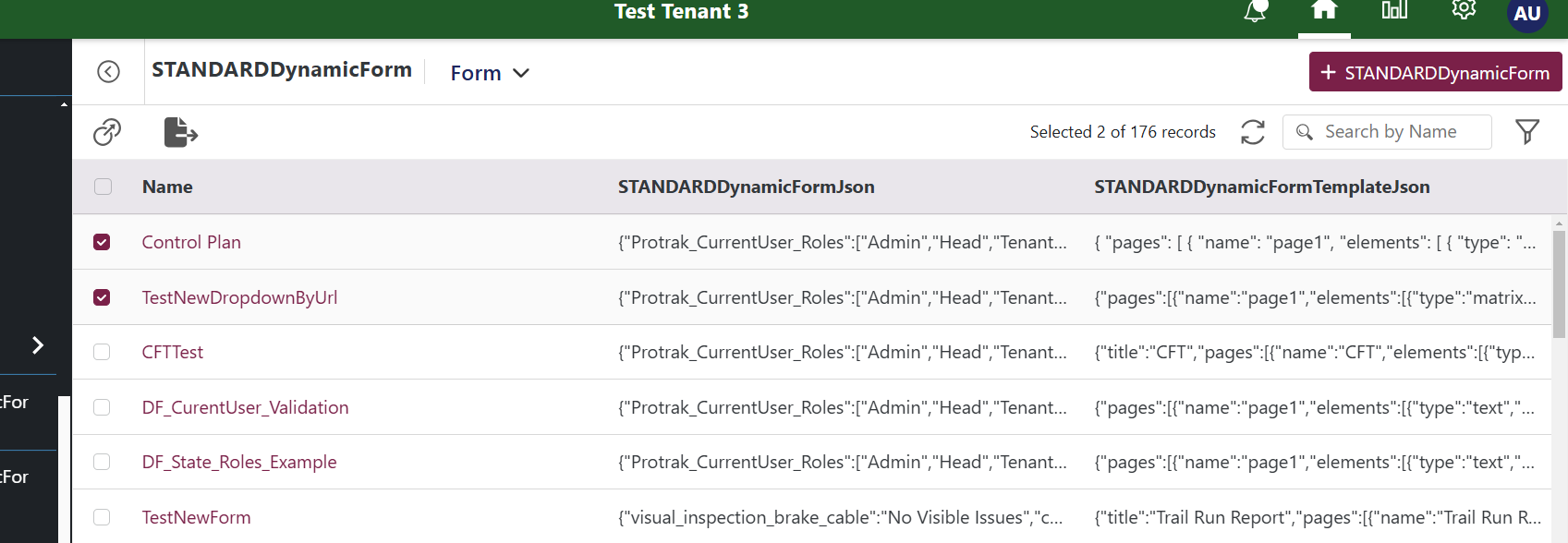Click the link records icon
The image size is (1568, 543).
(x=107, y=132)
